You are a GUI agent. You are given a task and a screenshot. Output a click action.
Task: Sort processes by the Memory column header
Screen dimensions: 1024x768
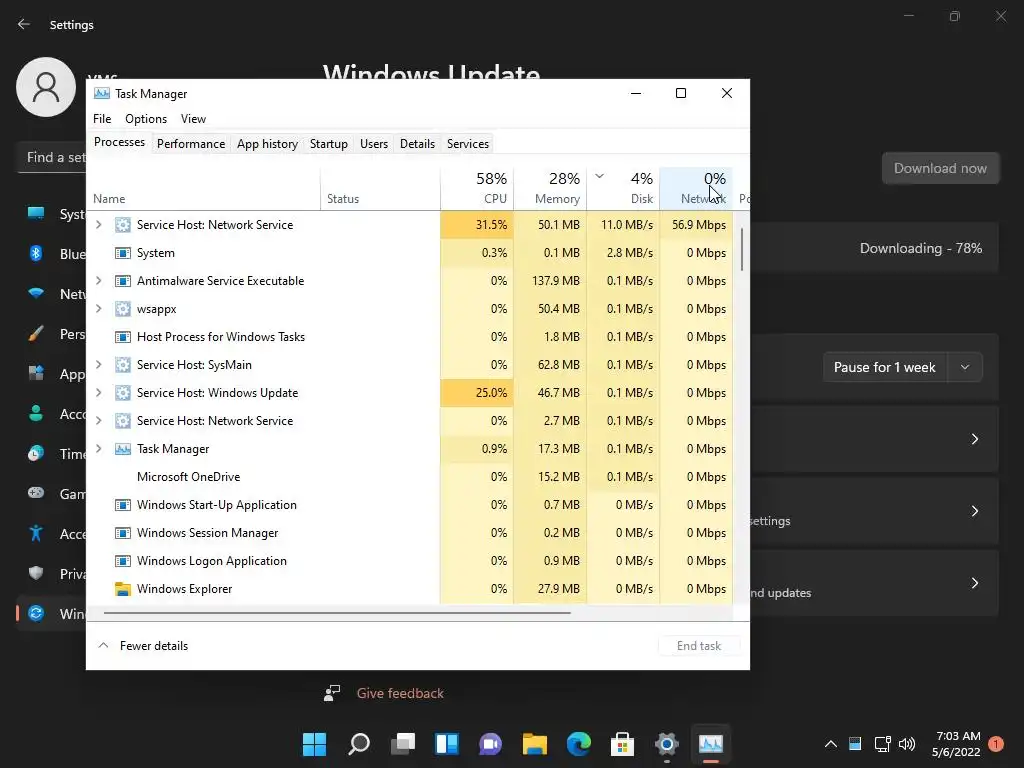click(x=551, y=188)
